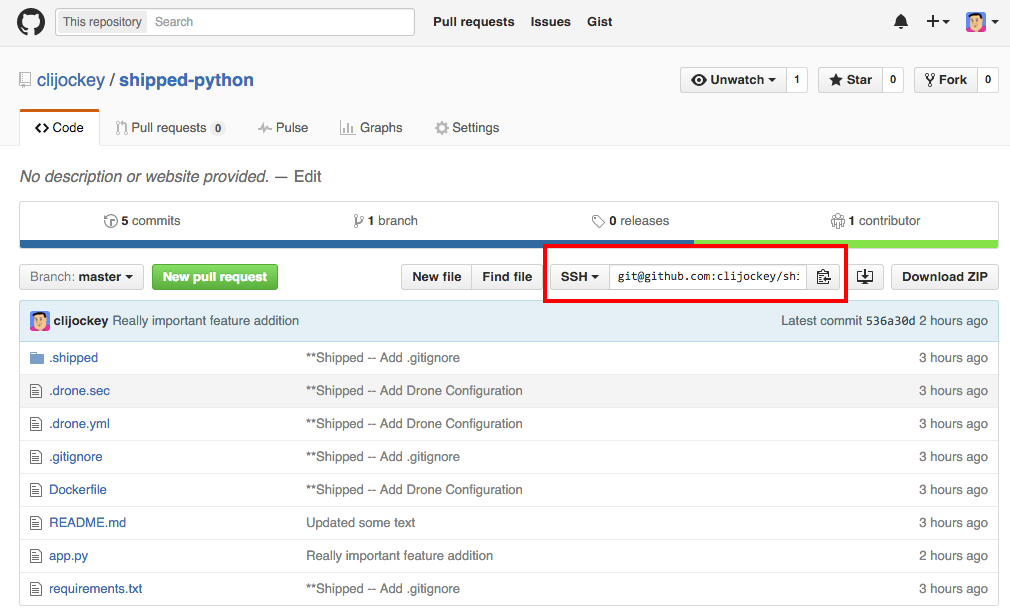Viewport: 1010px width, 612px height.
Task: Open the Gist page
Action: click(599, 21)
